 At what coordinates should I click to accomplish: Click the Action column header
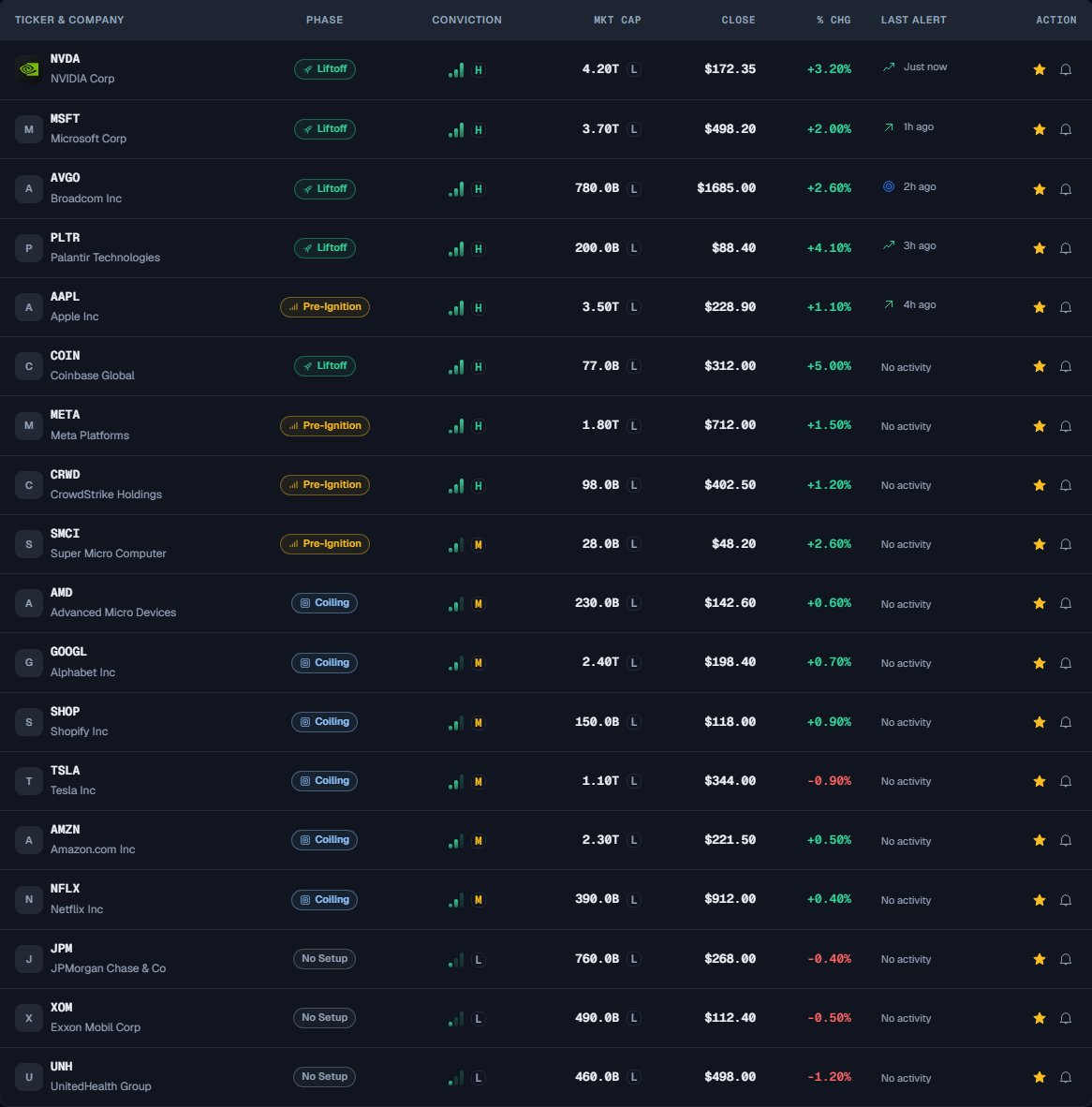tap(1056, 20)
